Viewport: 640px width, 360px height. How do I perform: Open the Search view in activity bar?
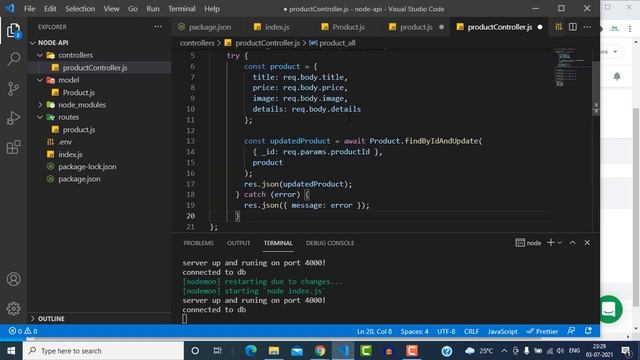13,59
